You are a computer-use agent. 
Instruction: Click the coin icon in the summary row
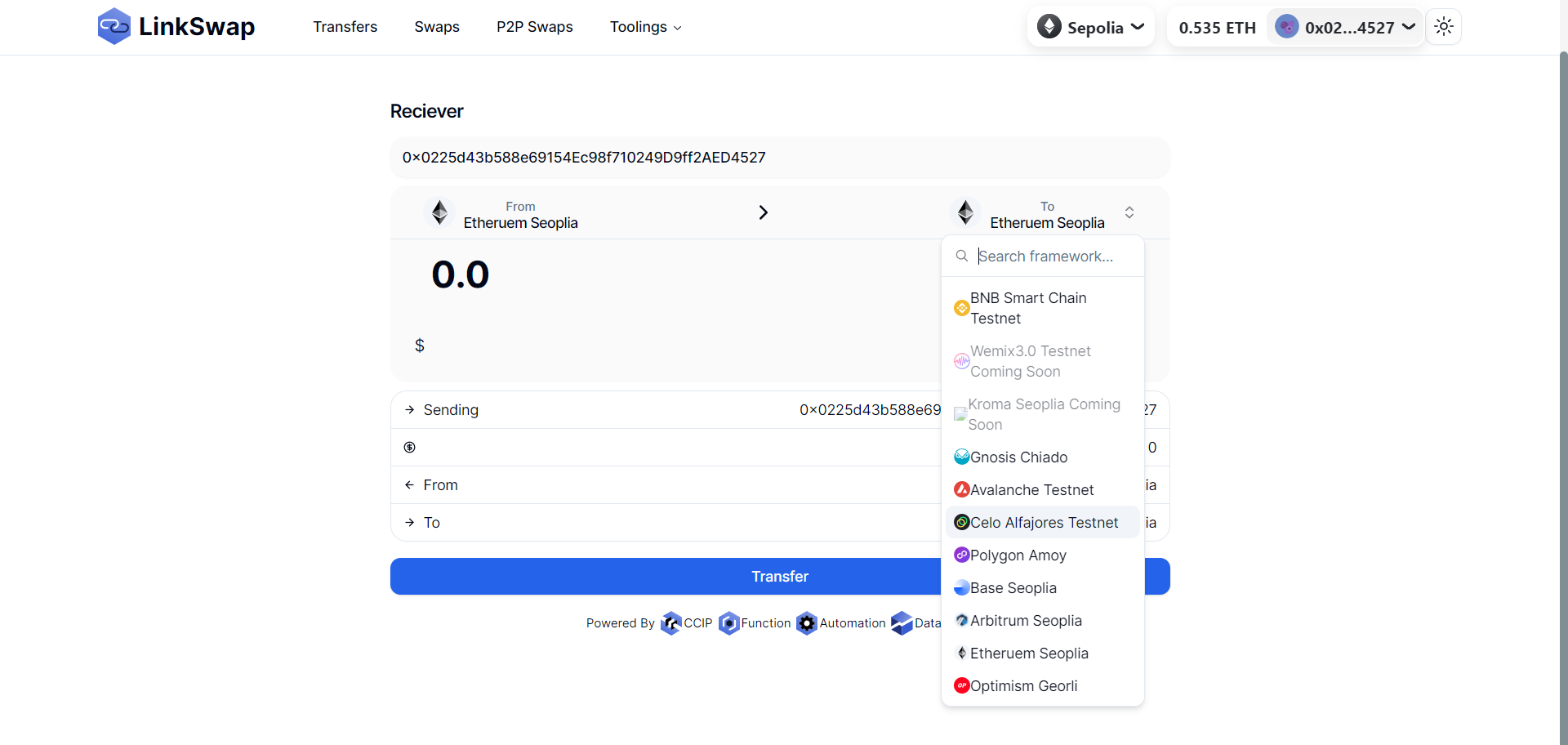(x=410, y=447)
